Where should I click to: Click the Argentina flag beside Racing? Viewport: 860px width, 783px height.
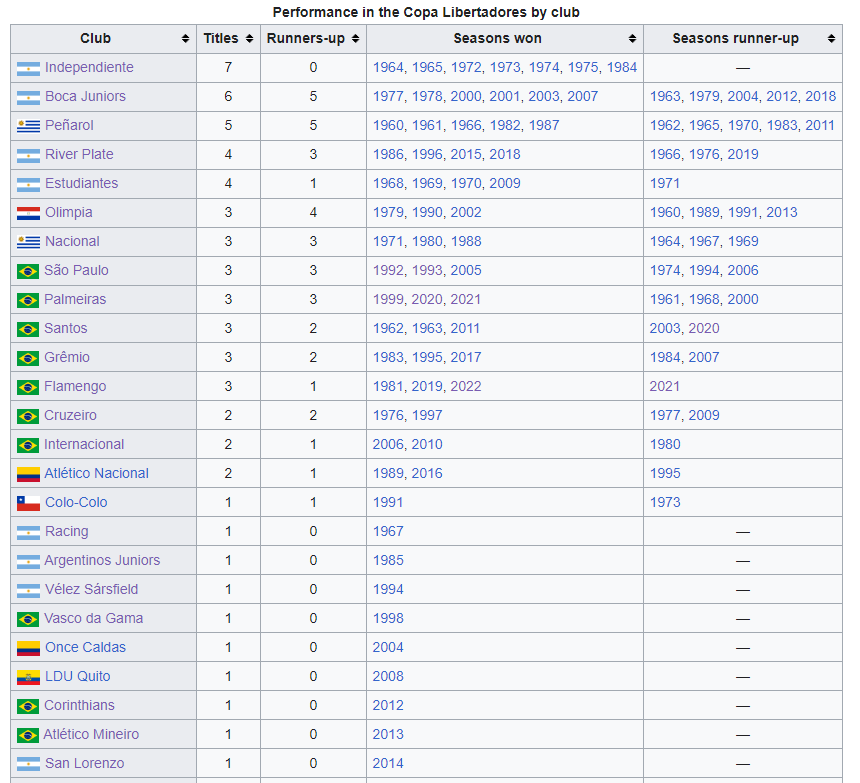29,532
